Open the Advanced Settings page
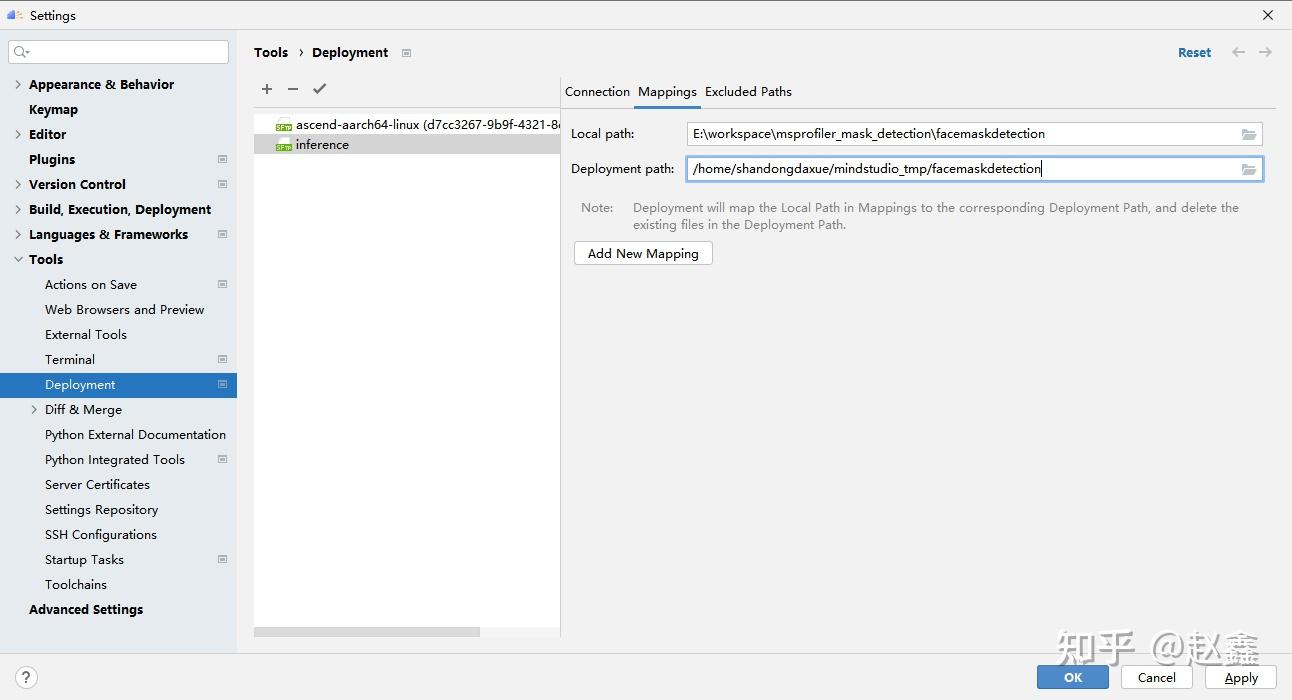1292x700 pixels. point(86,609)
